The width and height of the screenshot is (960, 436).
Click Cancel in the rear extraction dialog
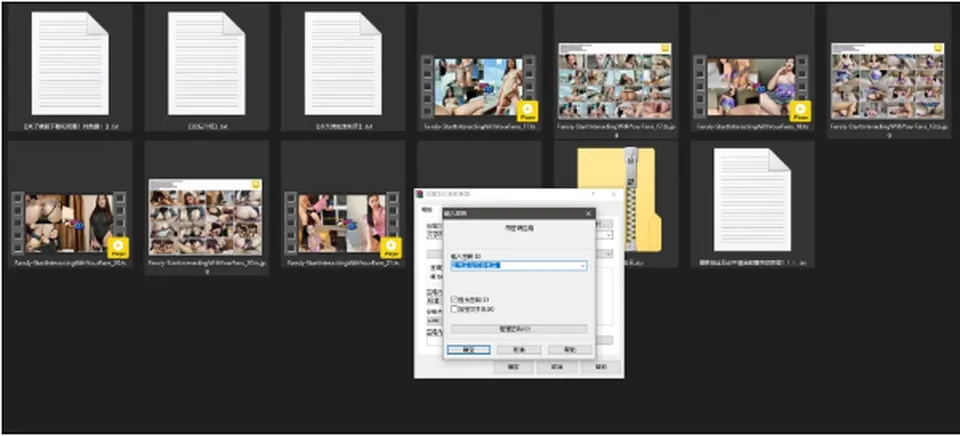tap(557, 367)
